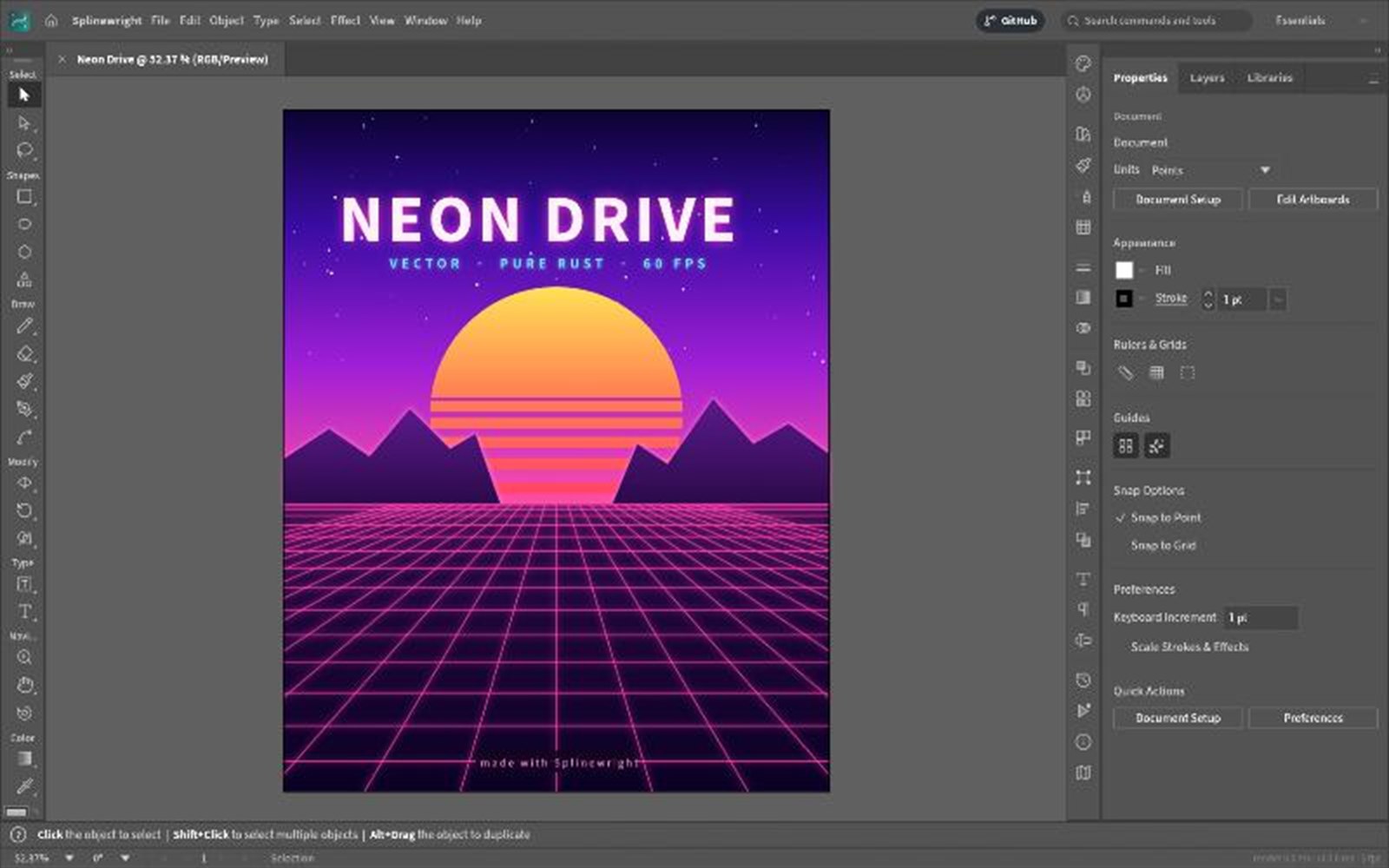
Task: Open the rotation angle dropdown in status bar
Action: pos(125,858)
